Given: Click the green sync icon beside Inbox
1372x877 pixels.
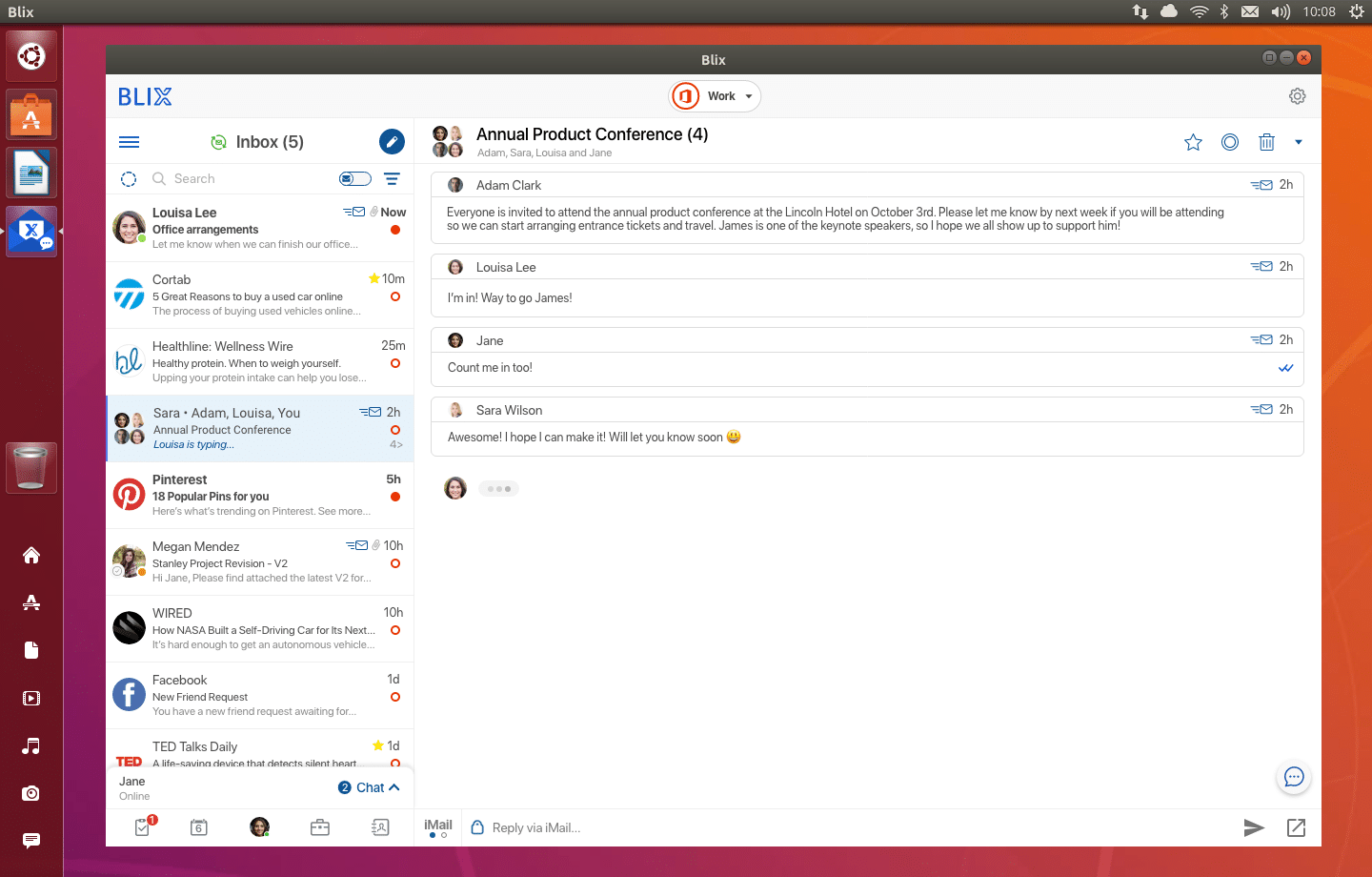Looking at the screenshot, I should (219, 142).
